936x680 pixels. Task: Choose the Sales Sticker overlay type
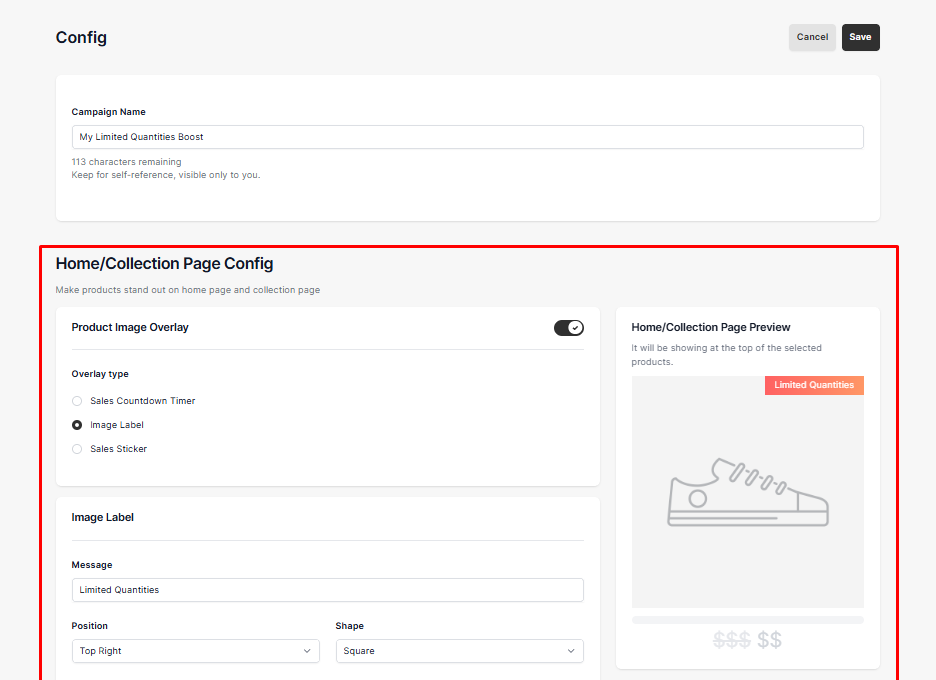pyautogui.click(x=77, y=449)
